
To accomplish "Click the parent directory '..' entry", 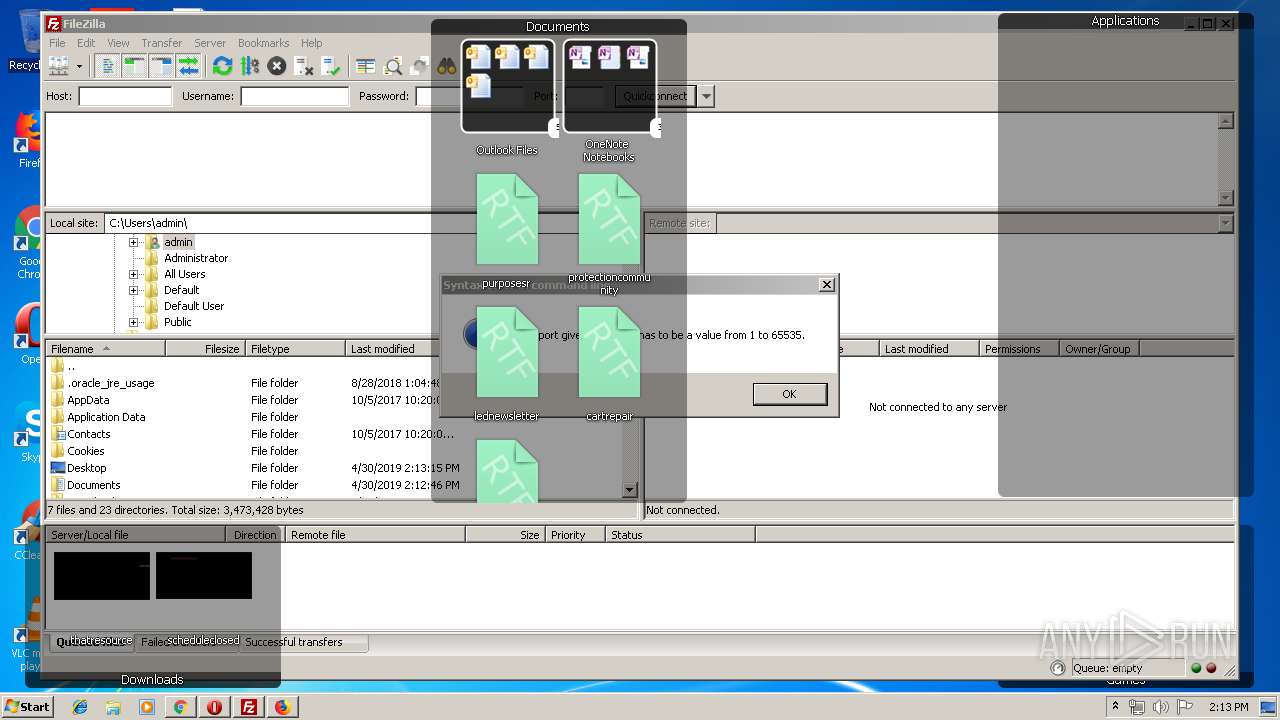I will coord(70,366).
